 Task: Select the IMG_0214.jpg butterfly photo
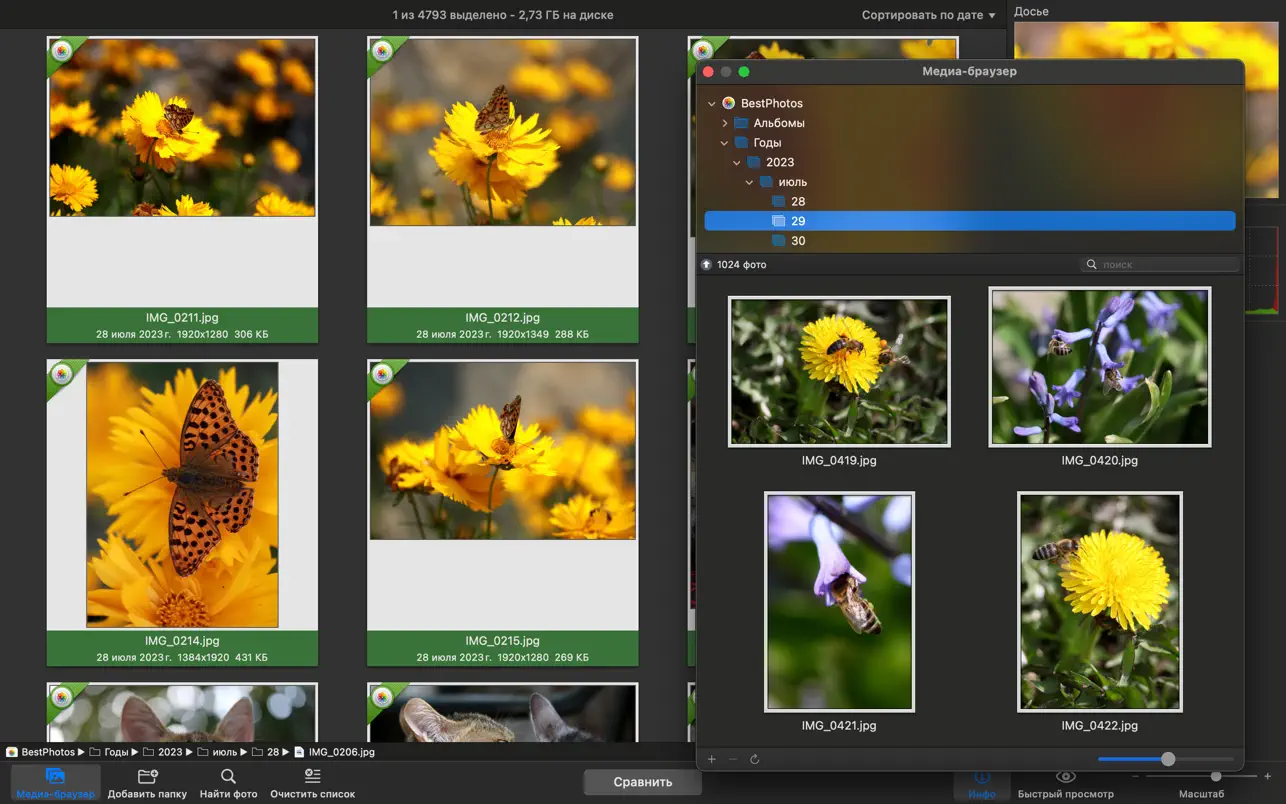(x=182, y=495)
